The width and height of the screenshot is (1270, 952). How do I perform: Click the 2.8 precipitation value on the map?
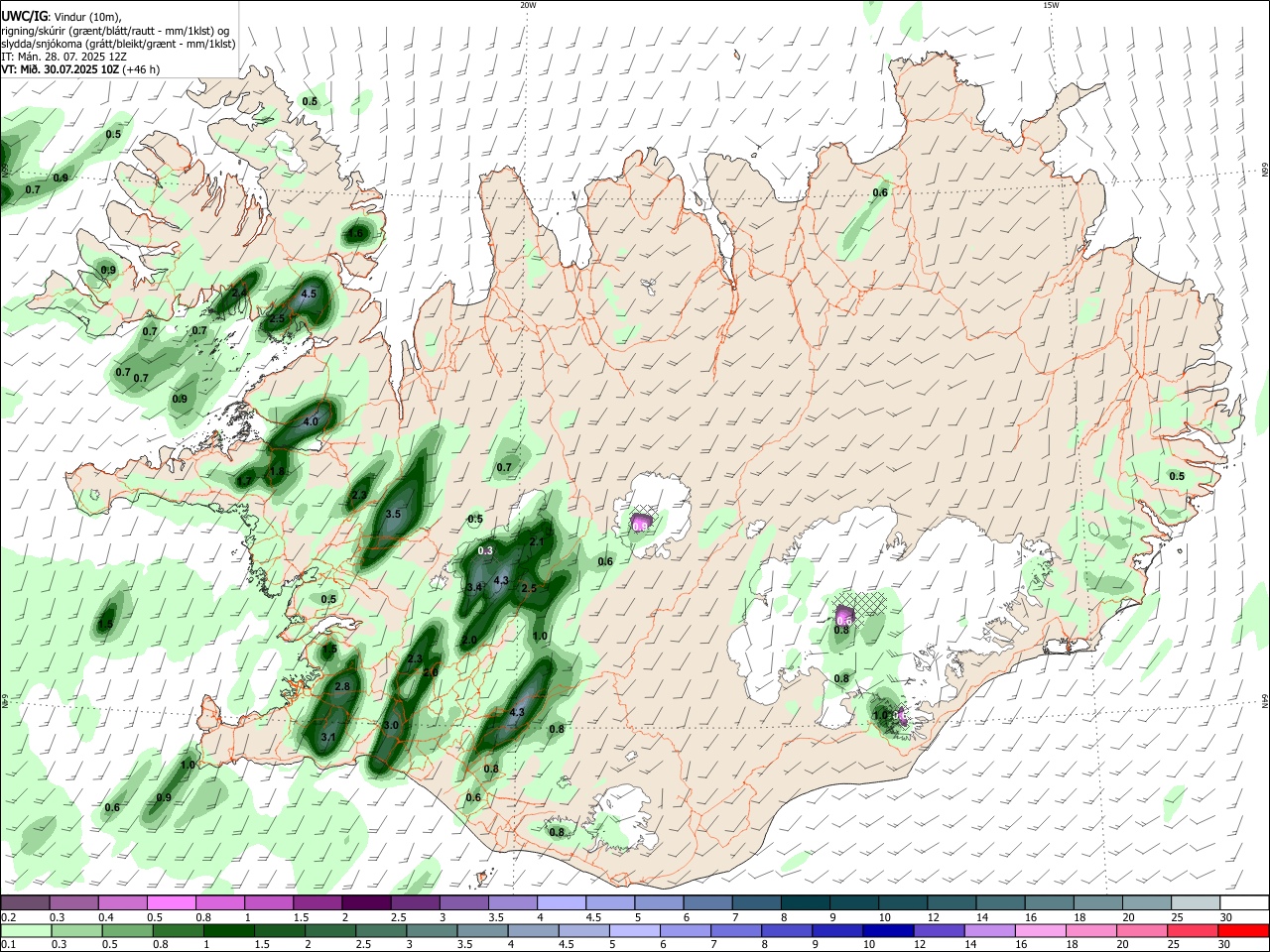(x=343, y=686)
